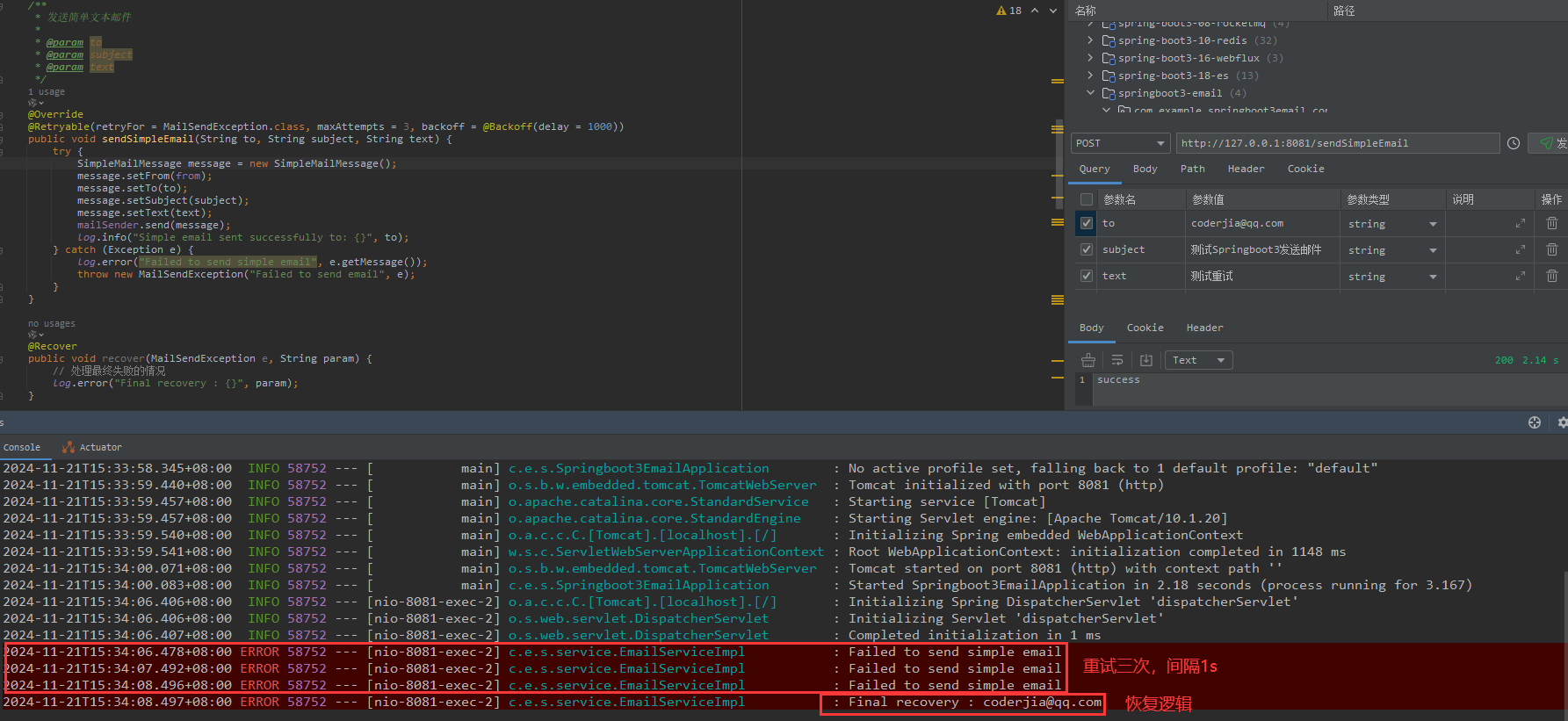Image resolution: width=1568 pixels, height=721 pixels.
Task: Click the folder icon of spring-boot3-16-webflux
Action: tap(1109, 58)
